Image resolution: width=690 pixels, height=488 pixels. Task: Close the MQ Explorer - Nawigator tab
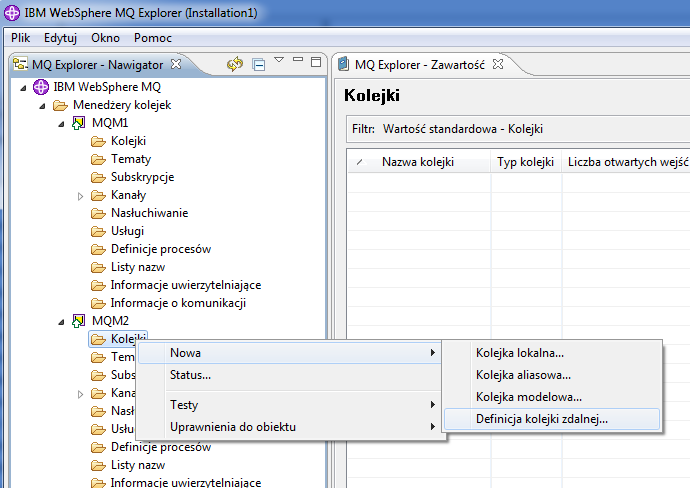click(x=176, y=64)
